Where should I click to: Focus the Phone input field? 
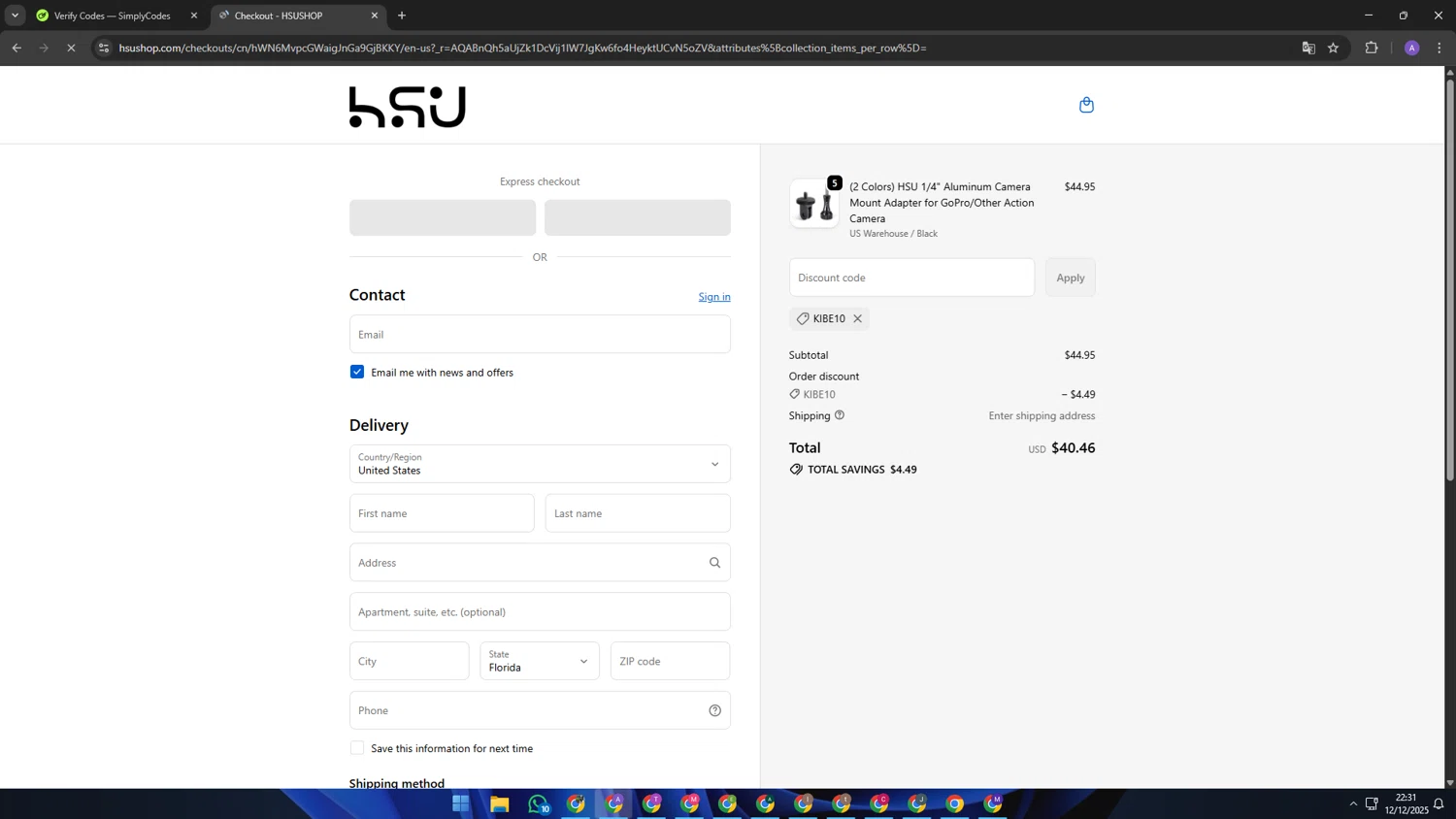540,710
